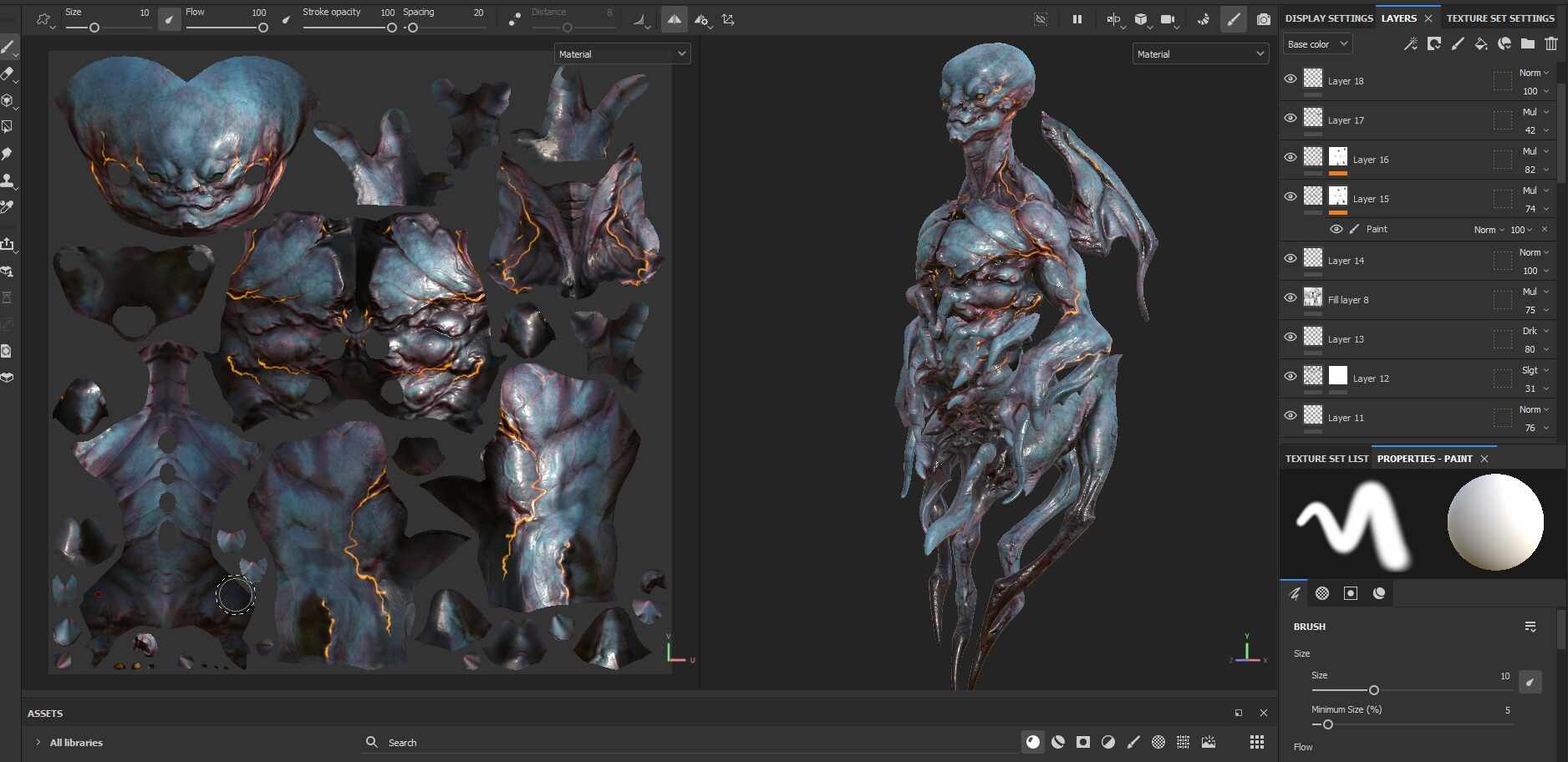Add a folder in Layers panel
Viewport: 1568px width, 762px height.
(x=1528, y=43)
